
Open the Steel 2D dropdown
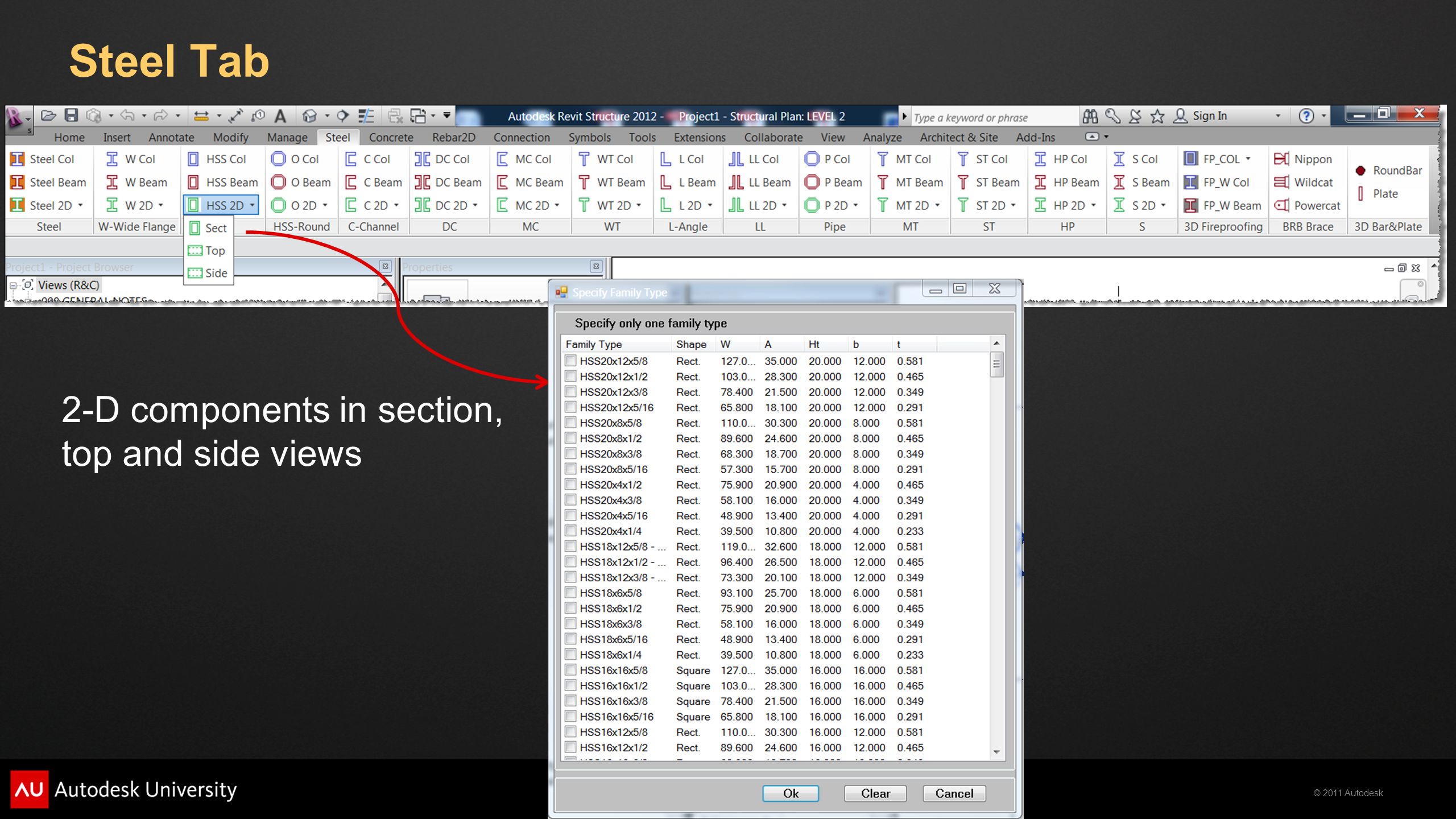click(x=81, y=205)
